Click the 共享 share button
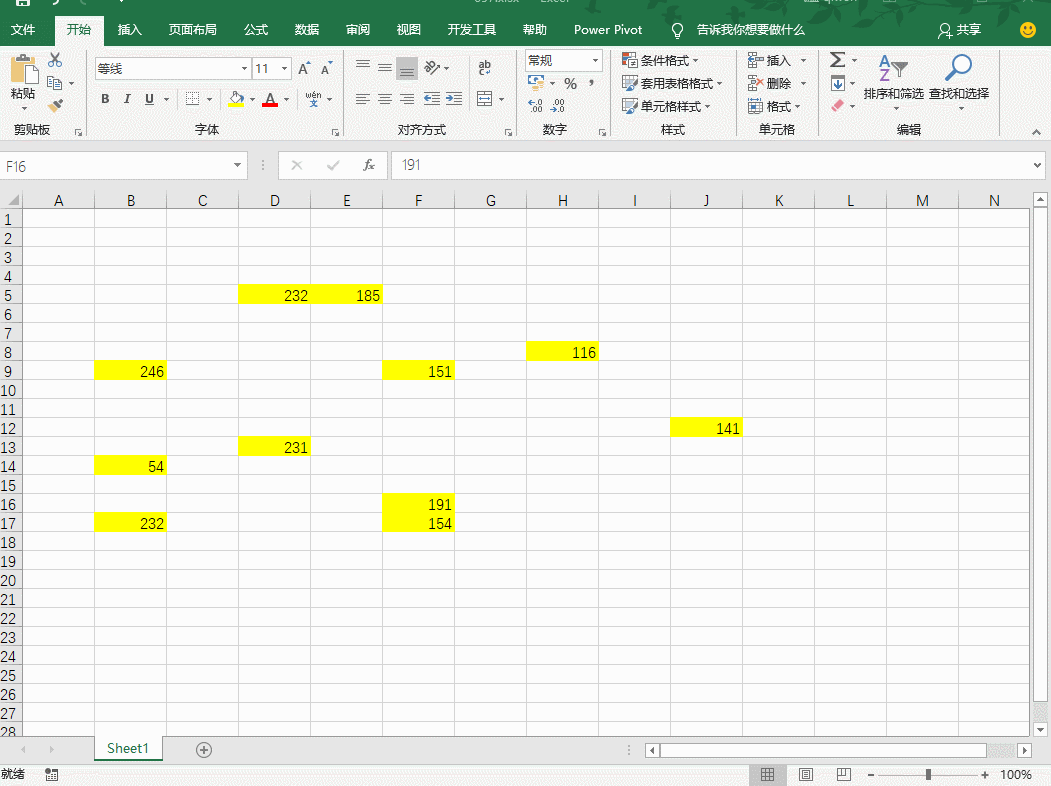The image size is (1051, 786). (959, 29)
